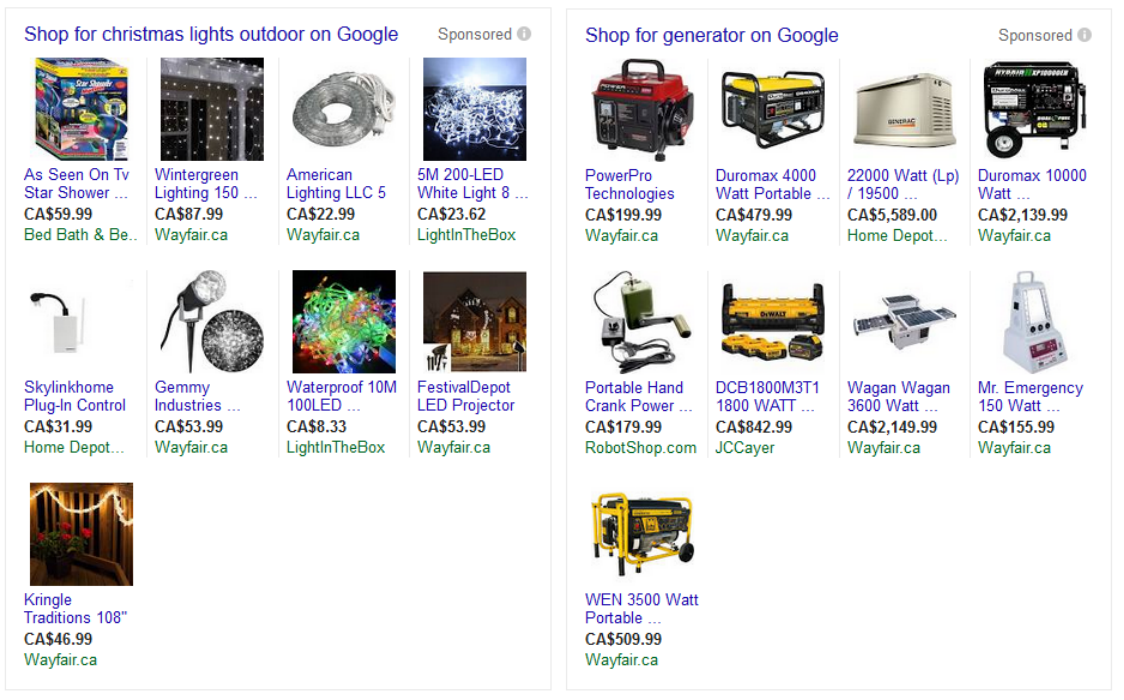Select the Generac 22000 Watt generator thumbnail

point(905,110)
